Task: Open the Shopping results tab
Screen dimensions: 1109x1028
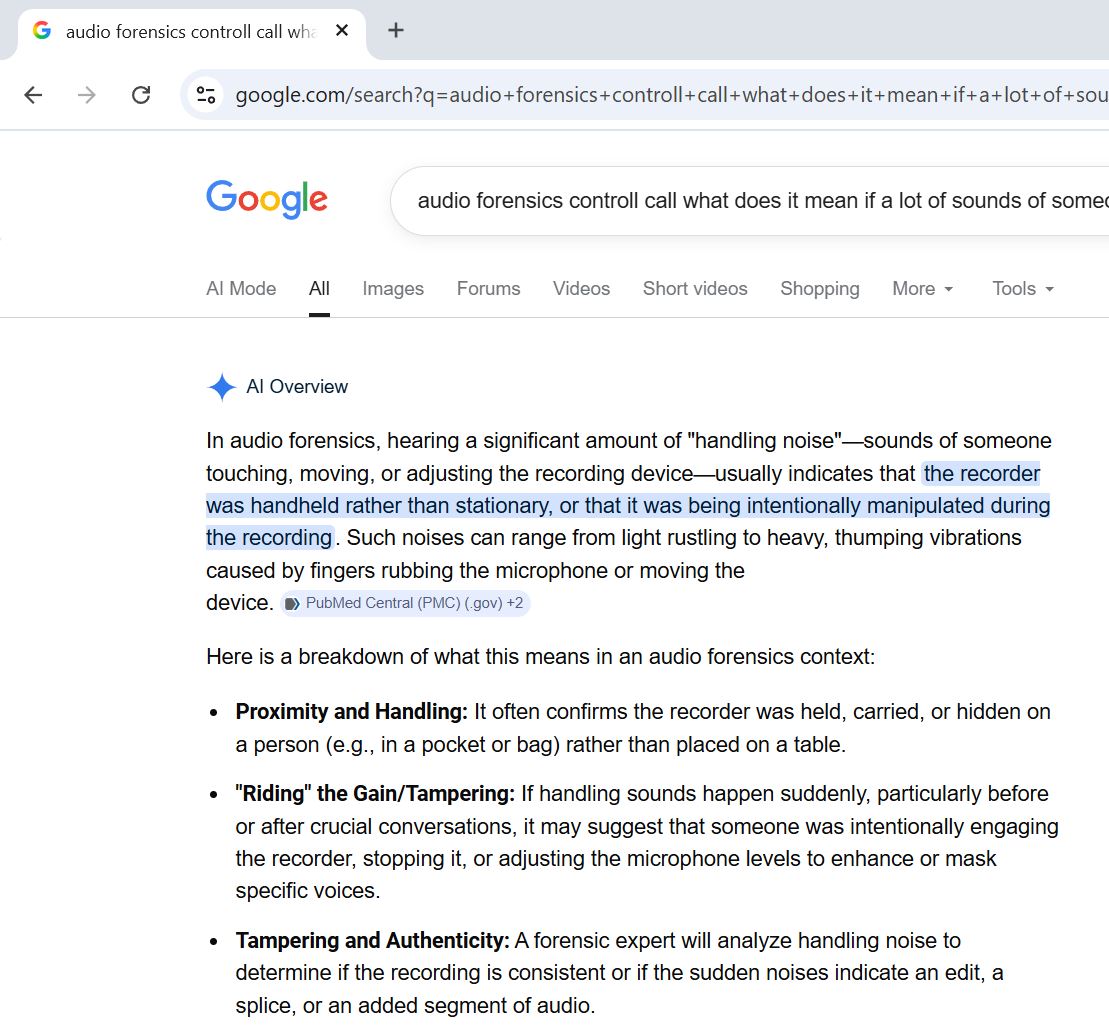Action: pos(819,288)
